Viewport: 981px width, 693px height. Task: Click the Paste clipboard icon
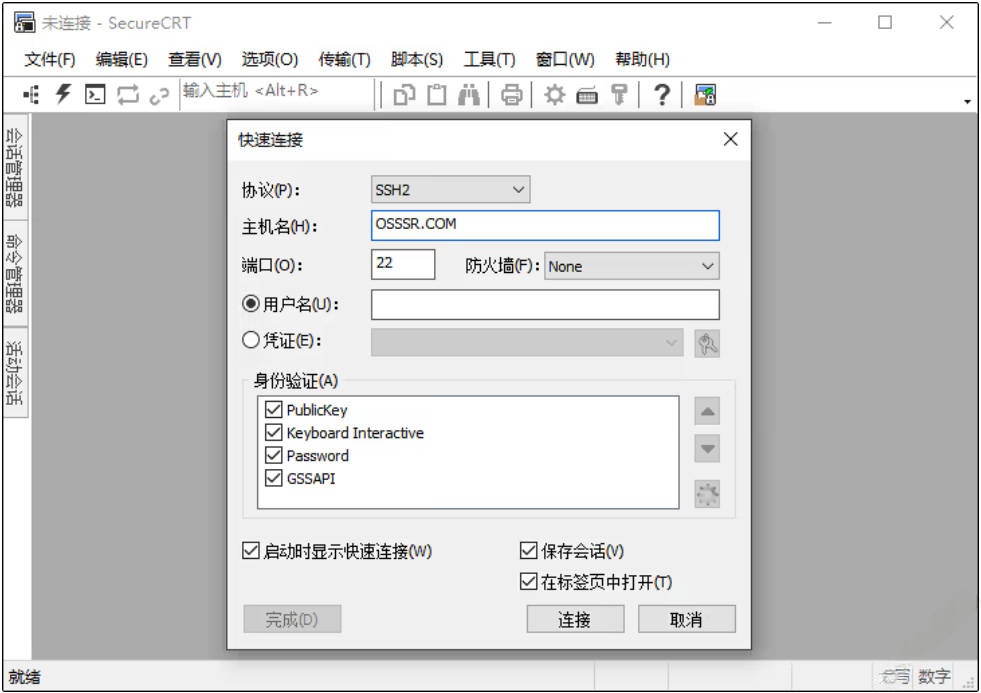pos(437,95)
